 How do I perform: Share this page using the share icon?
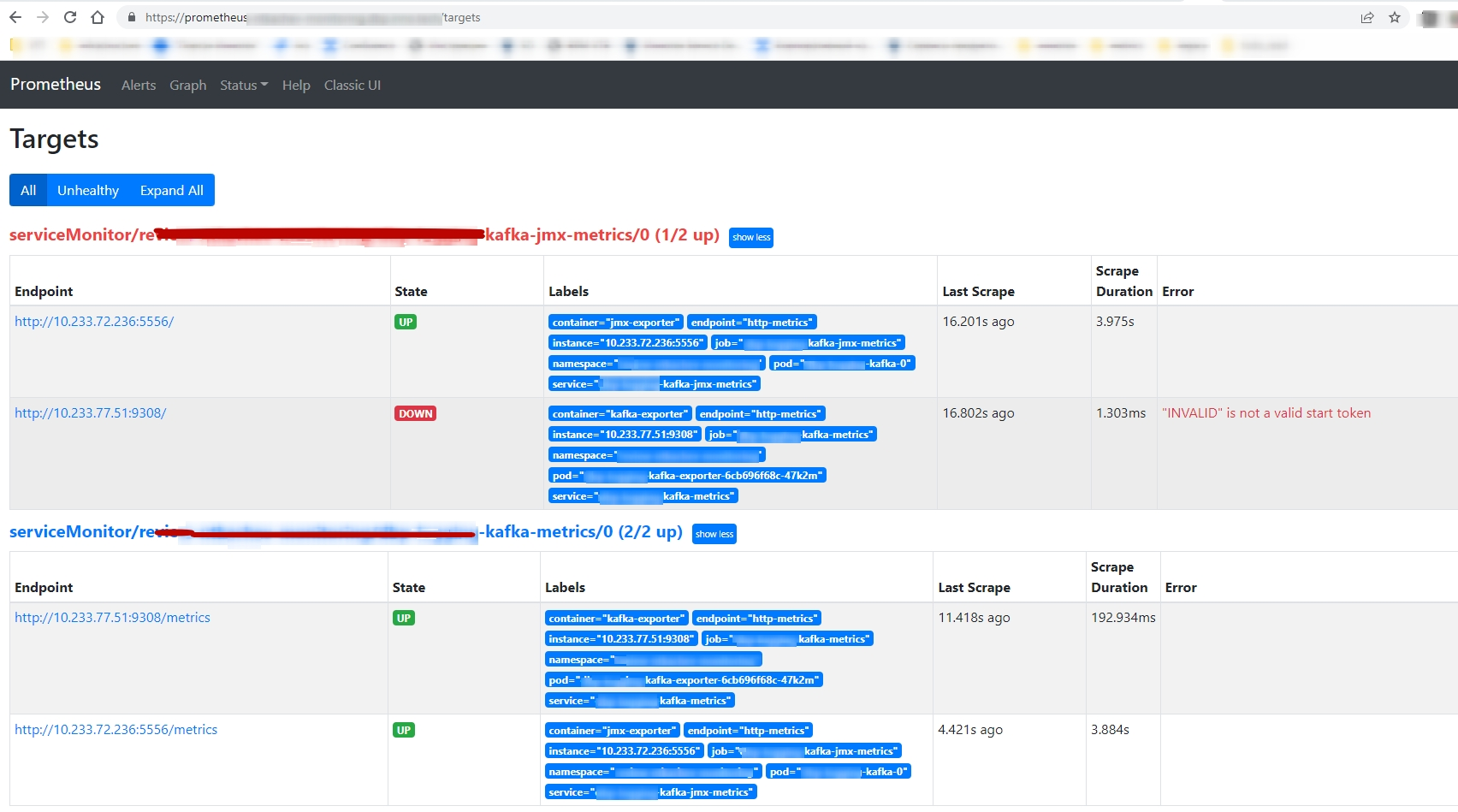coord(1367,17)
